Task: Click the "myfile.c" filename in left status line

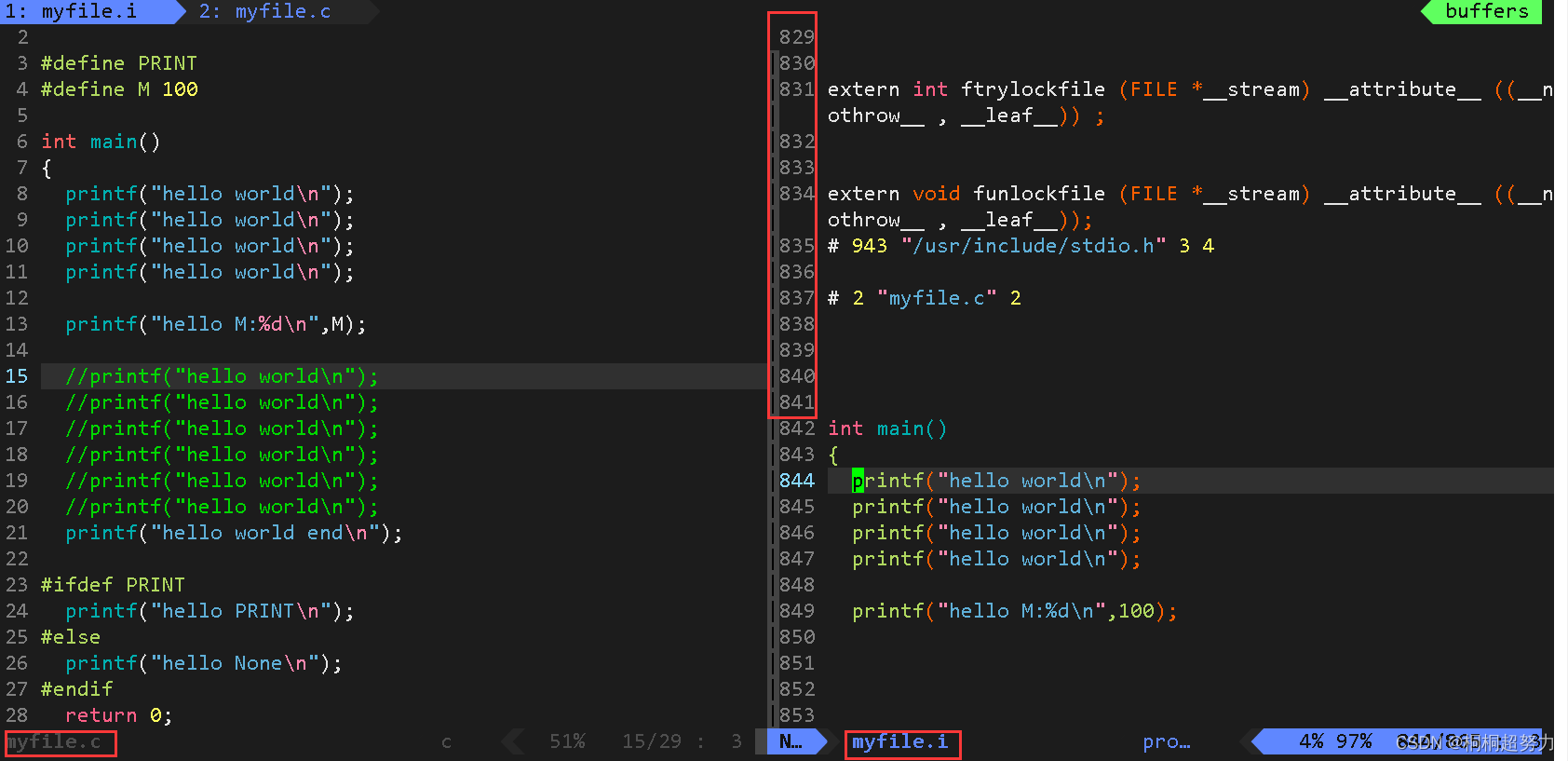Action: tap(53, 741)
